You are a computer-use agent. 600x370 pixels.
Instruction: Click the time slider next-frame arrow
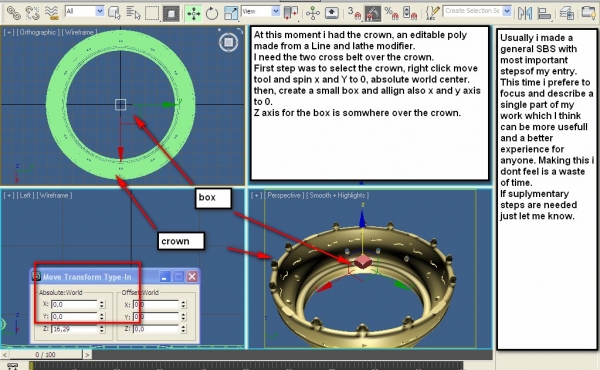pos(87,355)
